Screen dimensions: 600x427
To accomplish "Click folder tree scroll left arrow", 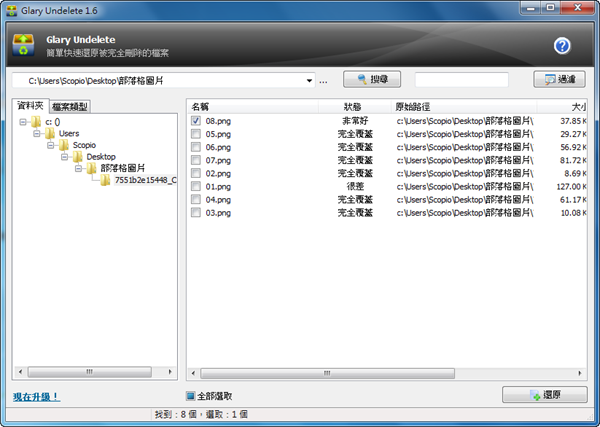I will click(20, 372).
